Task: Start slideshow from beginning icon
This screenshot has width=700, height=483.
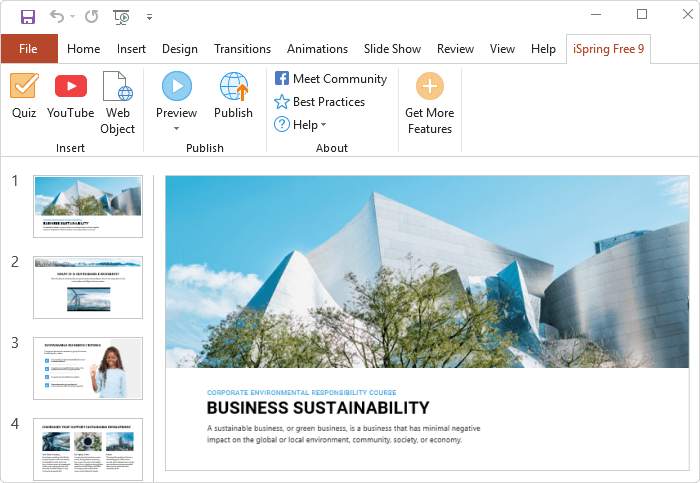Action: (121, 17)
